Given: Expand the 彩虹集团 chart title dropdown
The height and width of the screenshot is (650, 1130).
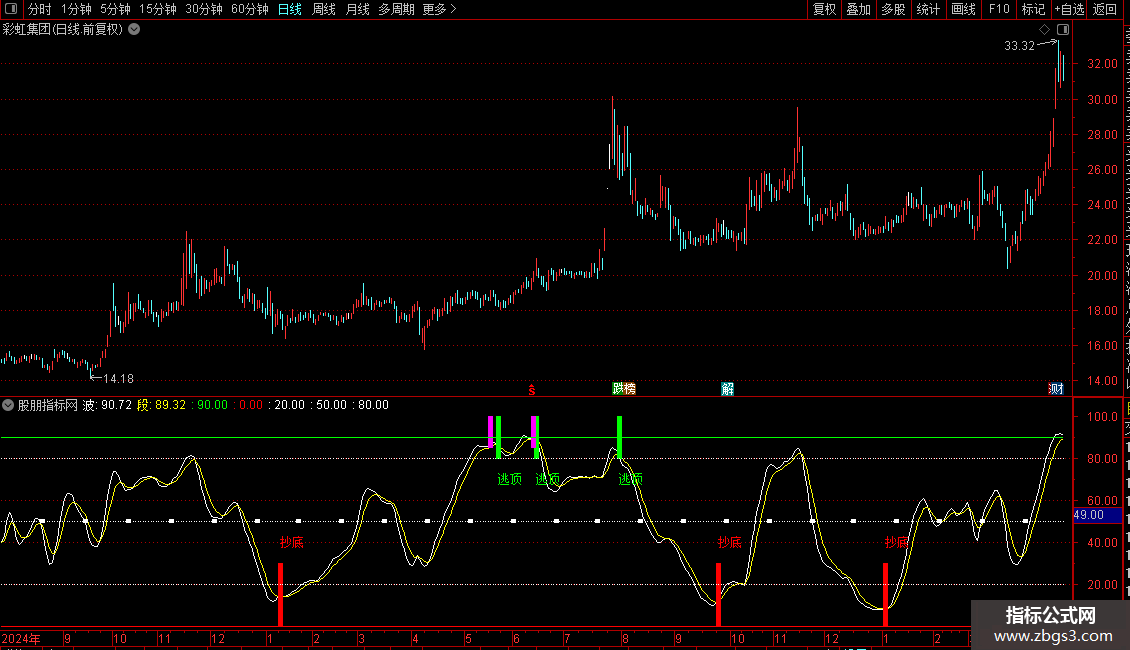Looking at the screenshot, I should (134, 29).
